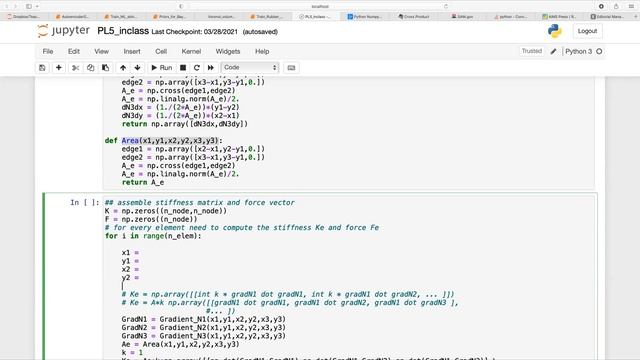Screen dimensions: 640x360
Task: Restart kernel and run all icon
Action: (211, 68)
